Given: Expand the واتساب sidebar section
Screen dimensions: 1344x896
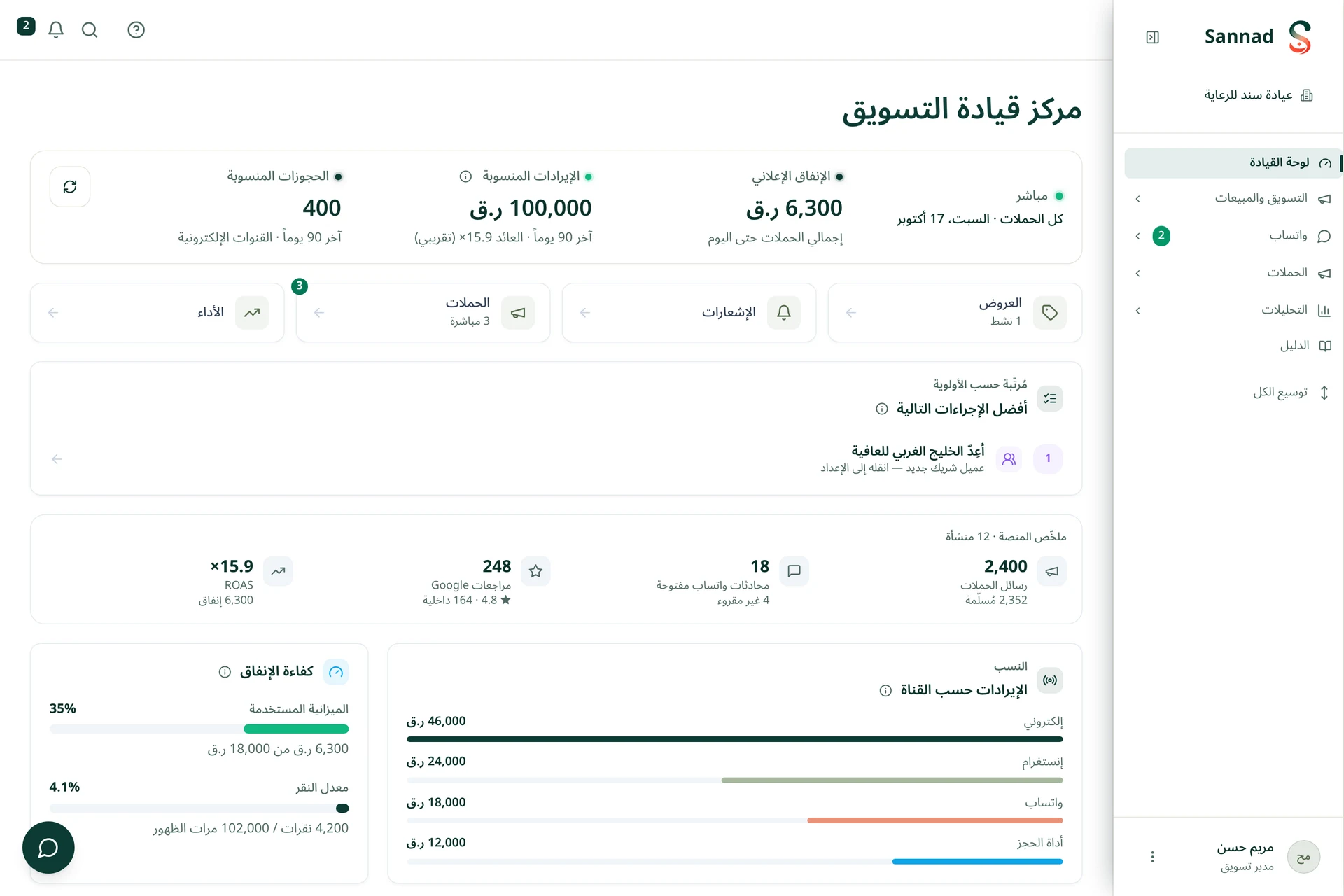Looking at the screenshot, I should [x=1233, y=236].
